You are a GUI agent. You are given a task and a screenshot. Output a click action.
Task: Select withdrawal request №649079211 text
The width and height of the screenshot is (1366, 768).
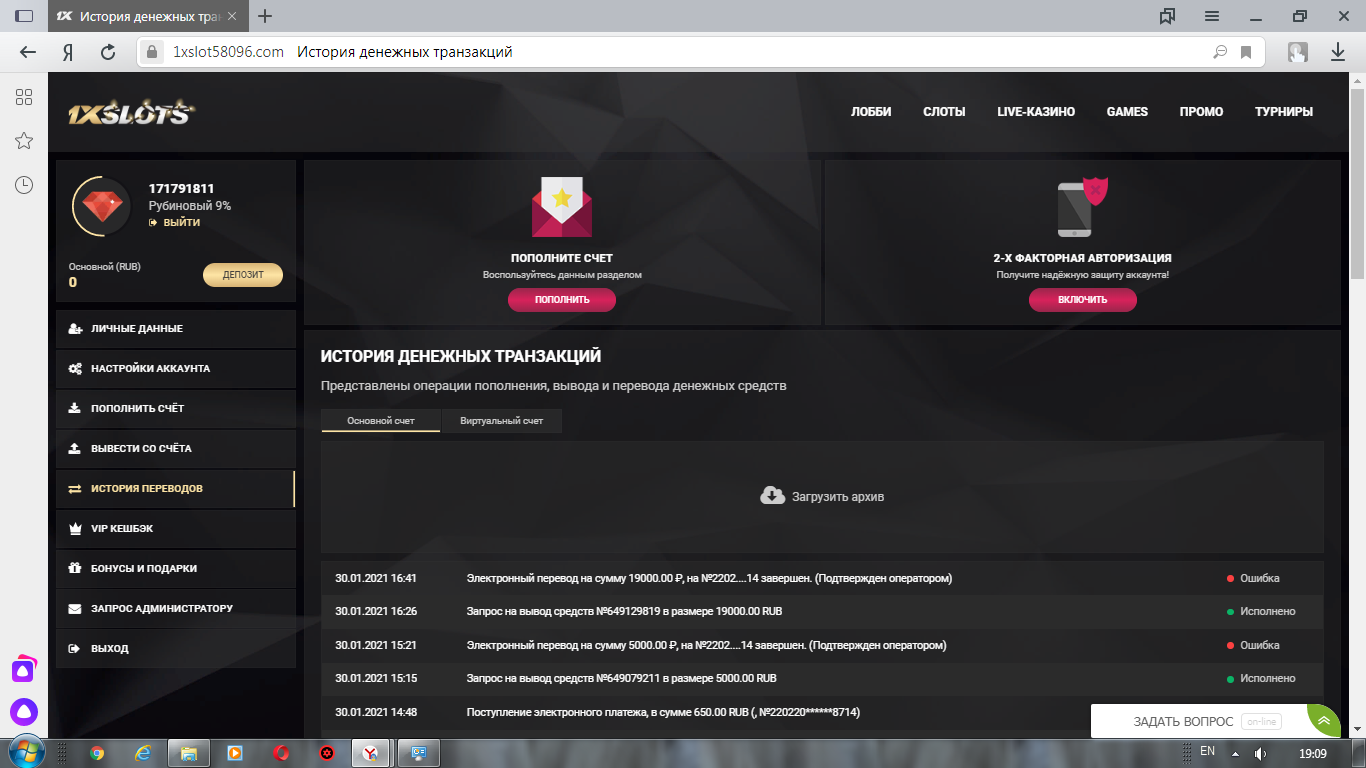(x=622, y=678)
